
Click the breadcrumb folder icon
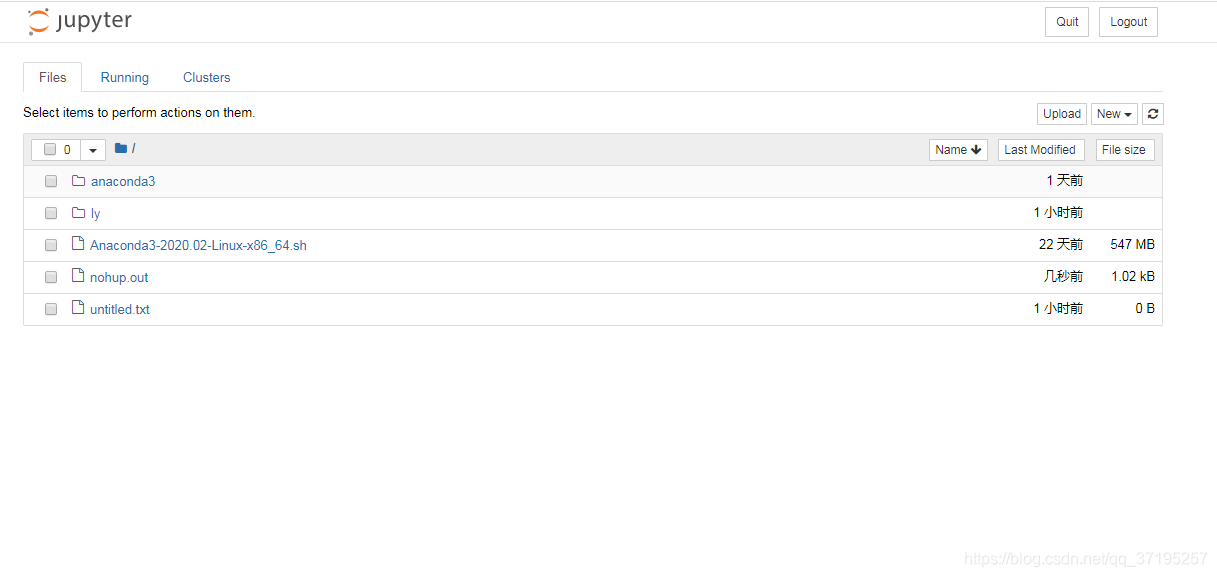pyautogui.click(x=117, y=148)
